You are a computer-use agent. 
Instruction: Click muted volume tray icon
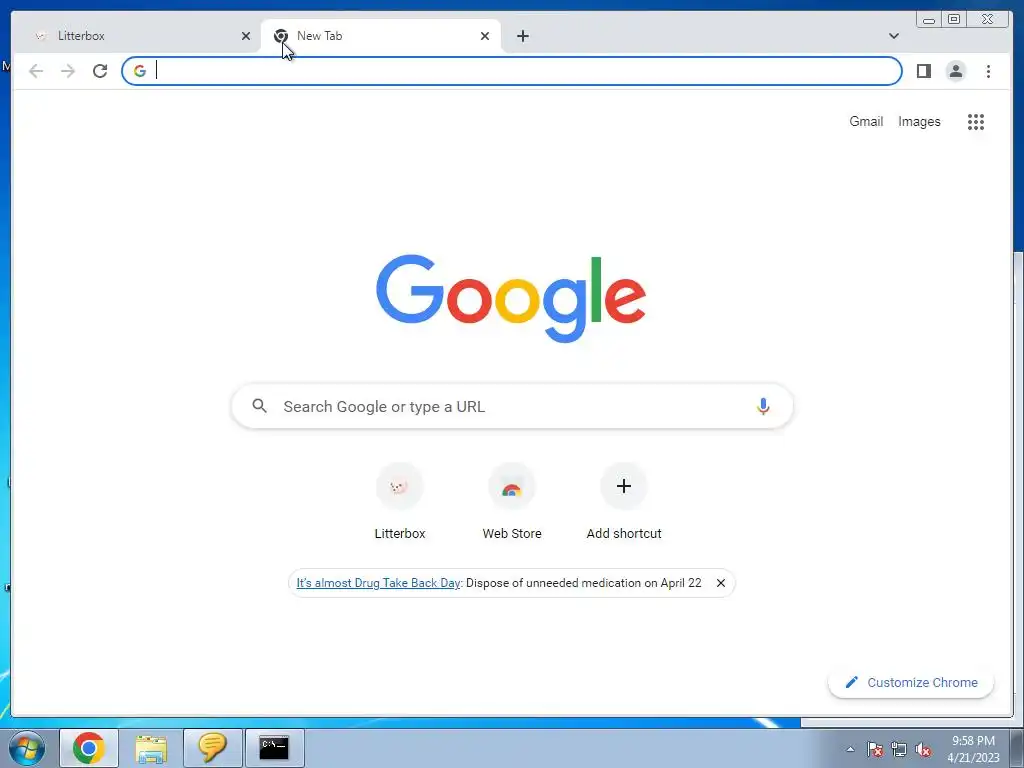[x=923, y=749]
